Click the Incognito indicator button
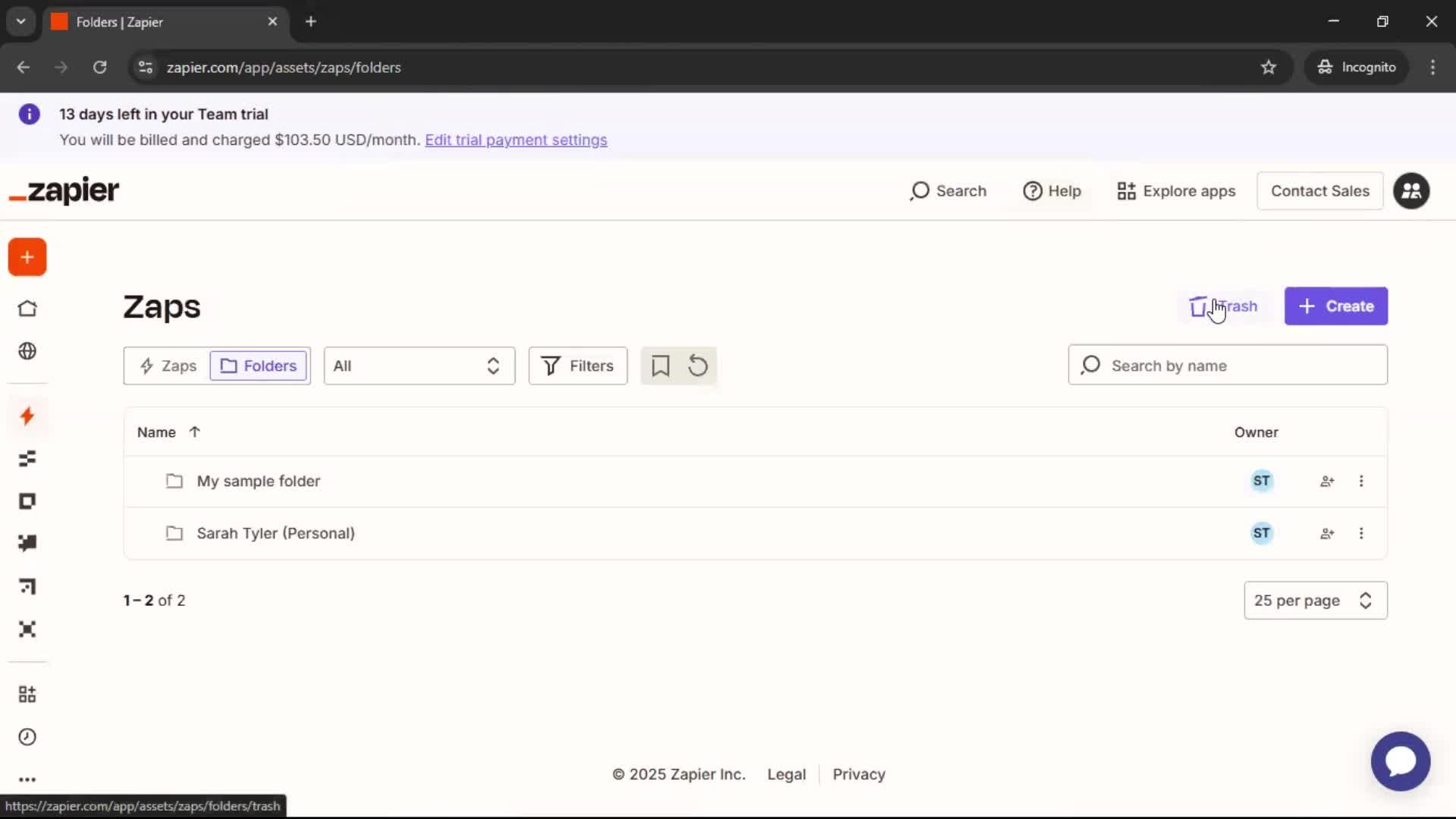The width and height of the screenshot is (1456, 819). pos(1357,67)
